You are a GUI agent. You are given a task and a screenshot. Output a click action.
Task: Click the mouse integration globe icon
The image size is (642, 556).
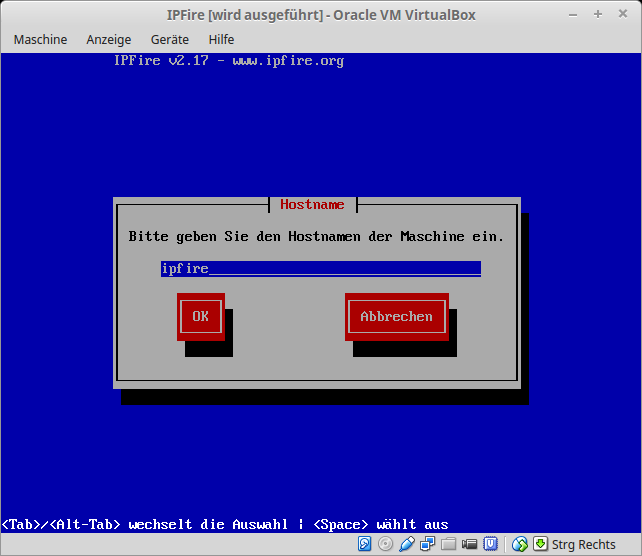point(520,544)
